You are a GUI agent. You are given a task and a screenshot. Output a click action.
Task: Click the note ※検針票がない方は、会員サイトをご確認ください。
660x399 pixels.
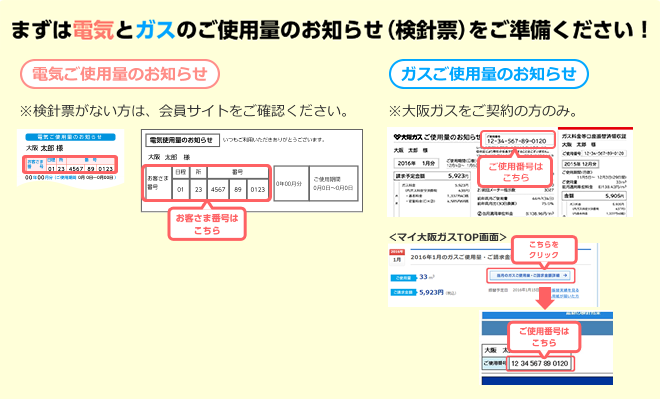184,111
